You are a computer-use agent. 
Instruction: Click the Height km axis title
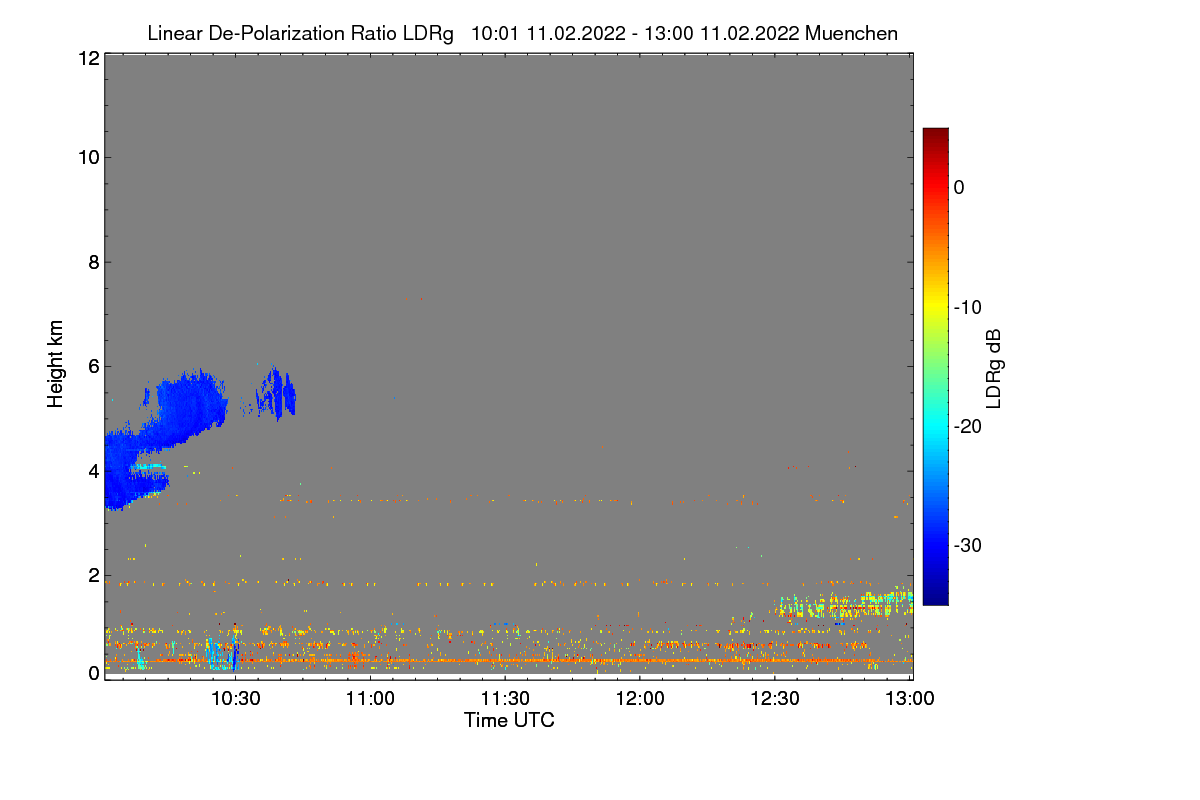tap(56, 364)
